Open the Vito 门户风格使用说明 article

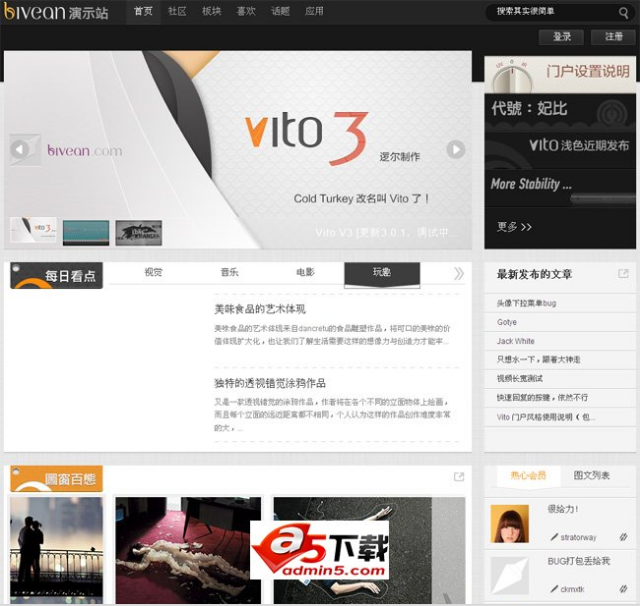coord(546,417)
